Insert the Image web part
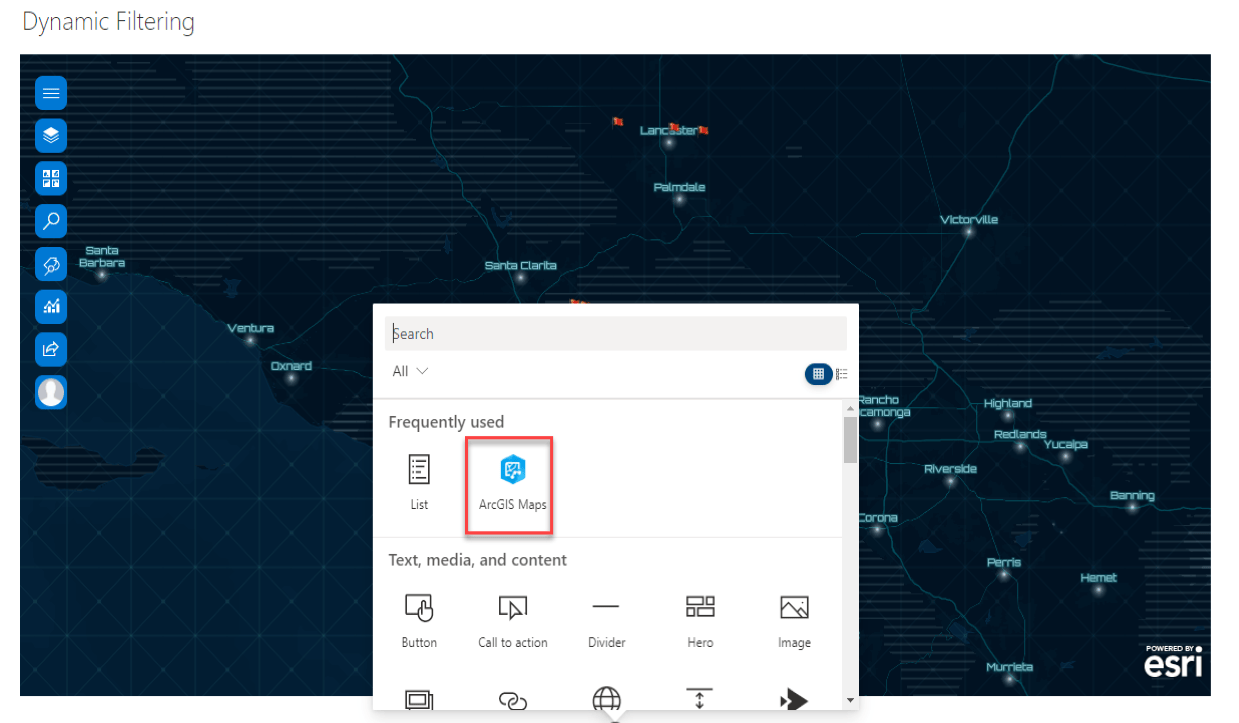This screenshot has height=723, width=1239. click(x=794, y=620)
